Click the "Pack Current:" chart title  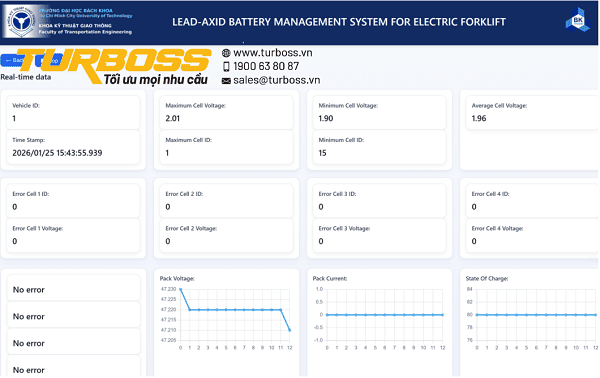point(330,279)
